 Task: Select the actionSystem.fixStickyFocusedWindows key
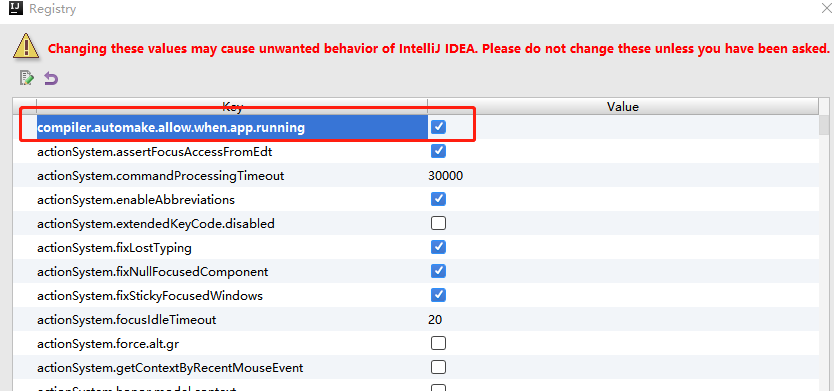[150, 296]
